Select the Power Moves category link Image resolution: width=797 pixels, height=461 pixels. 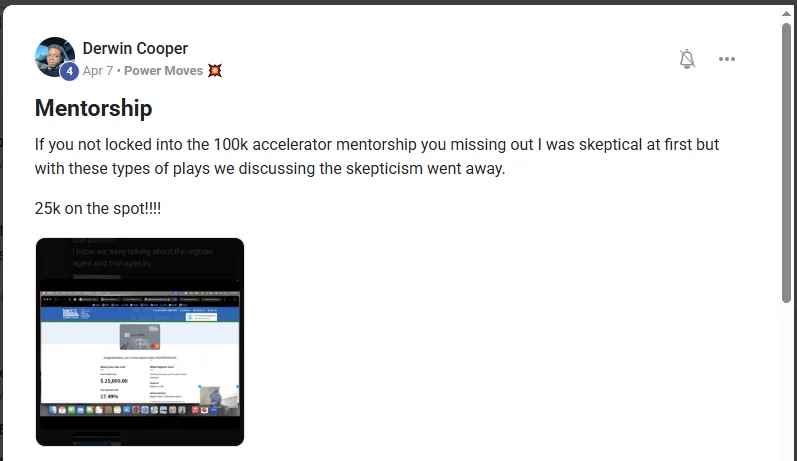point(163,71)
